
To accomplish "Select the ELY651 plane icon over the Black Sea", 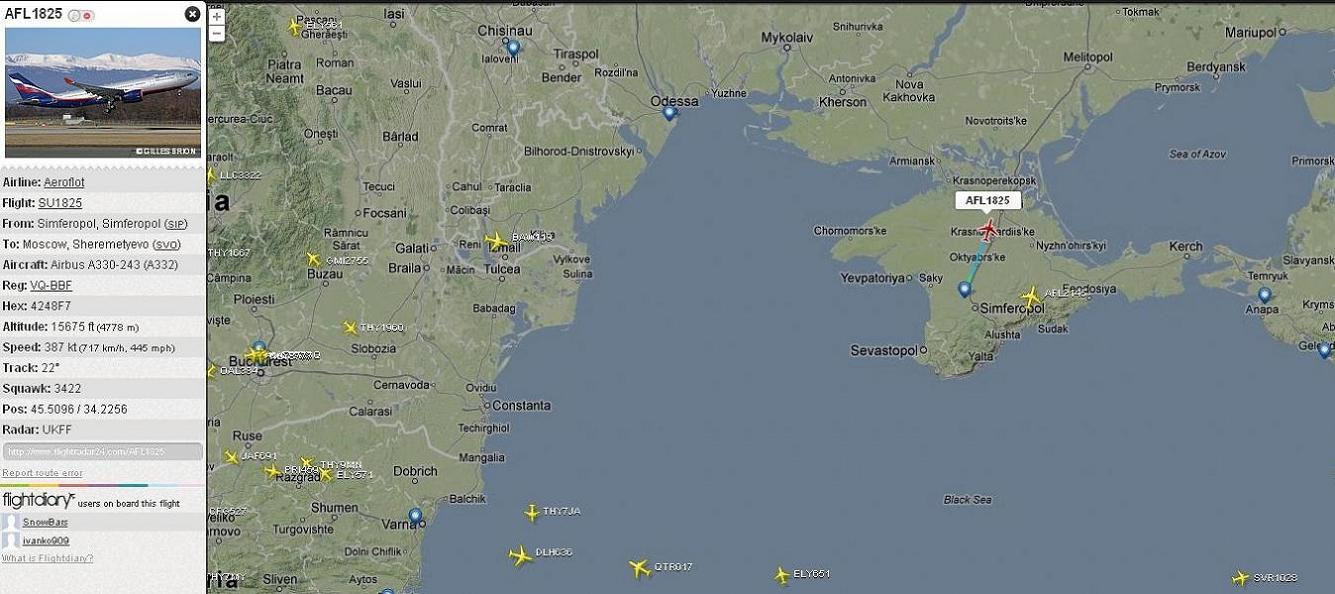I will 781,575.
